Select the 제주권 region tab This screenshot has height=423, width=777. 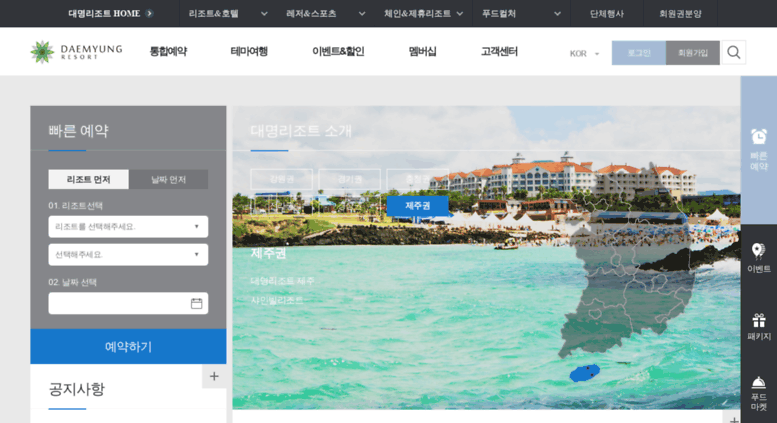click(418, 206)
